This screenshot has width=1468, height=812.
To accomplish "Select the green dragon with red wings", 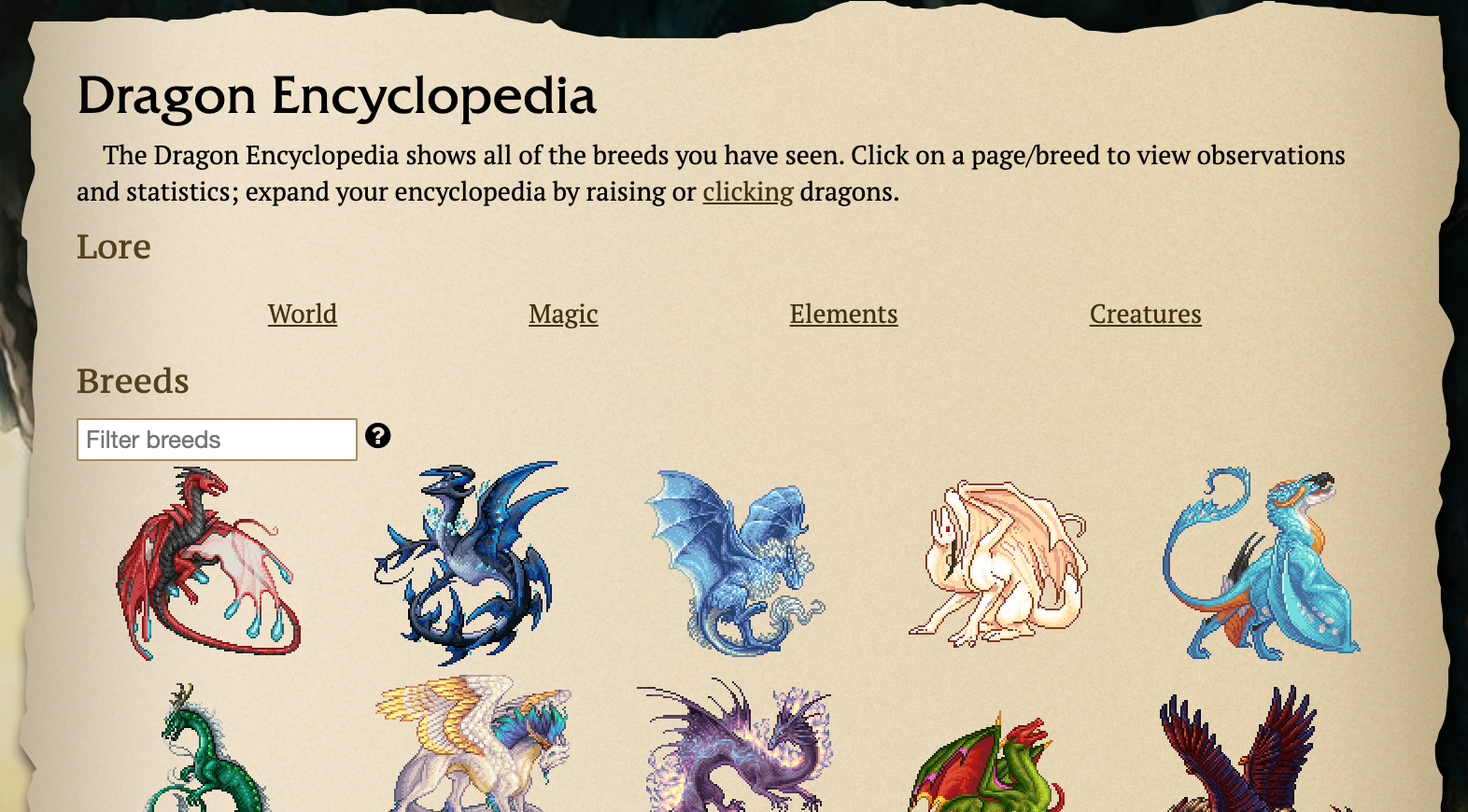I will [x=986, y=761].
